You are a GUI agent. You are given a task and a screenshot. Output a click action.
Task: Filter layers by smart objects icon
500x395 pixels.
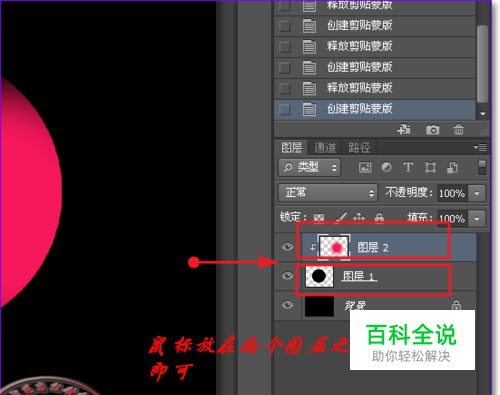coord(452,167)
